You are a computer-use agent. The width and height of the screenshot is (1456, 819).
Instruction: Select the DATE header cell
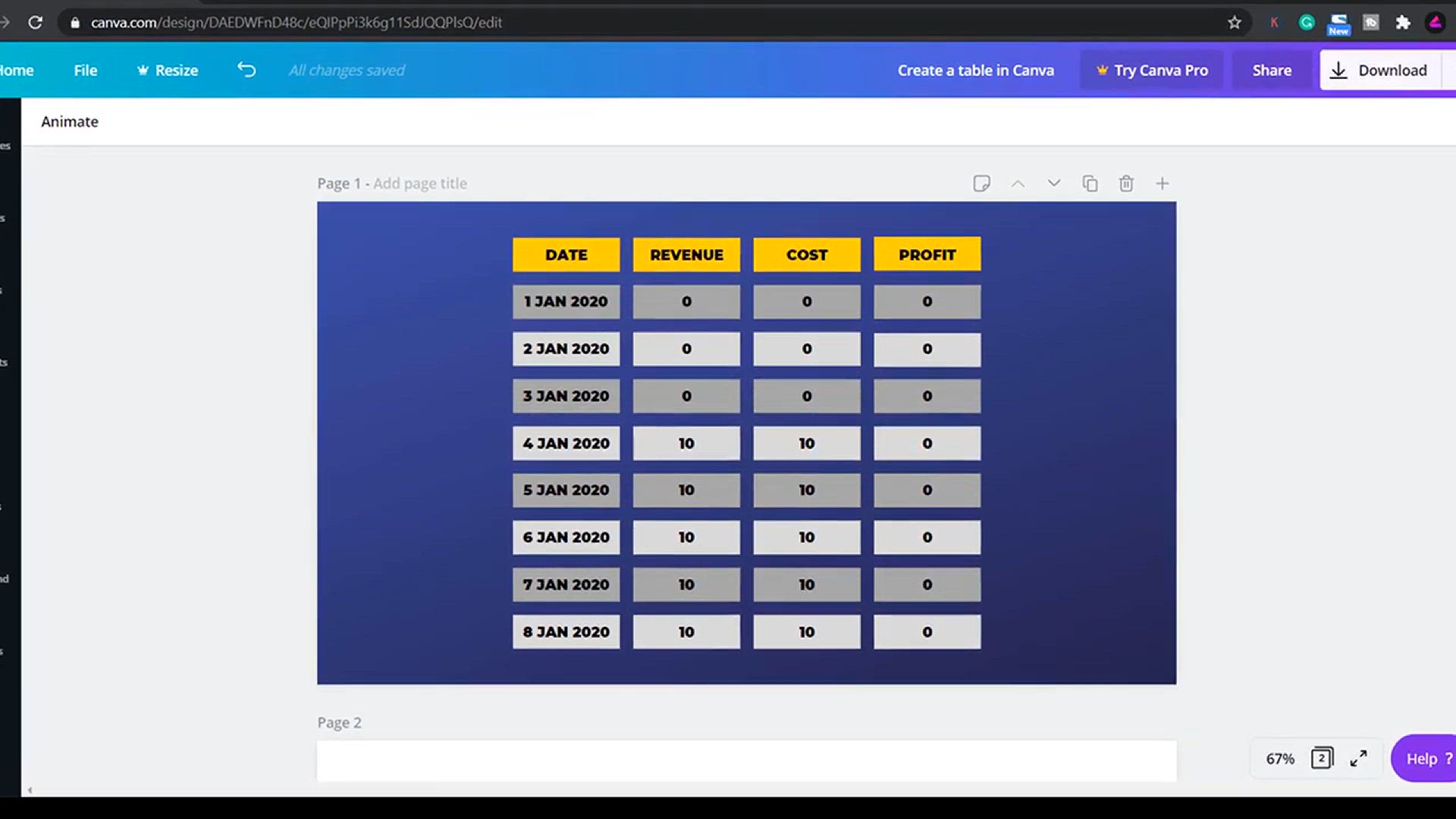click(x=566, y=255)
